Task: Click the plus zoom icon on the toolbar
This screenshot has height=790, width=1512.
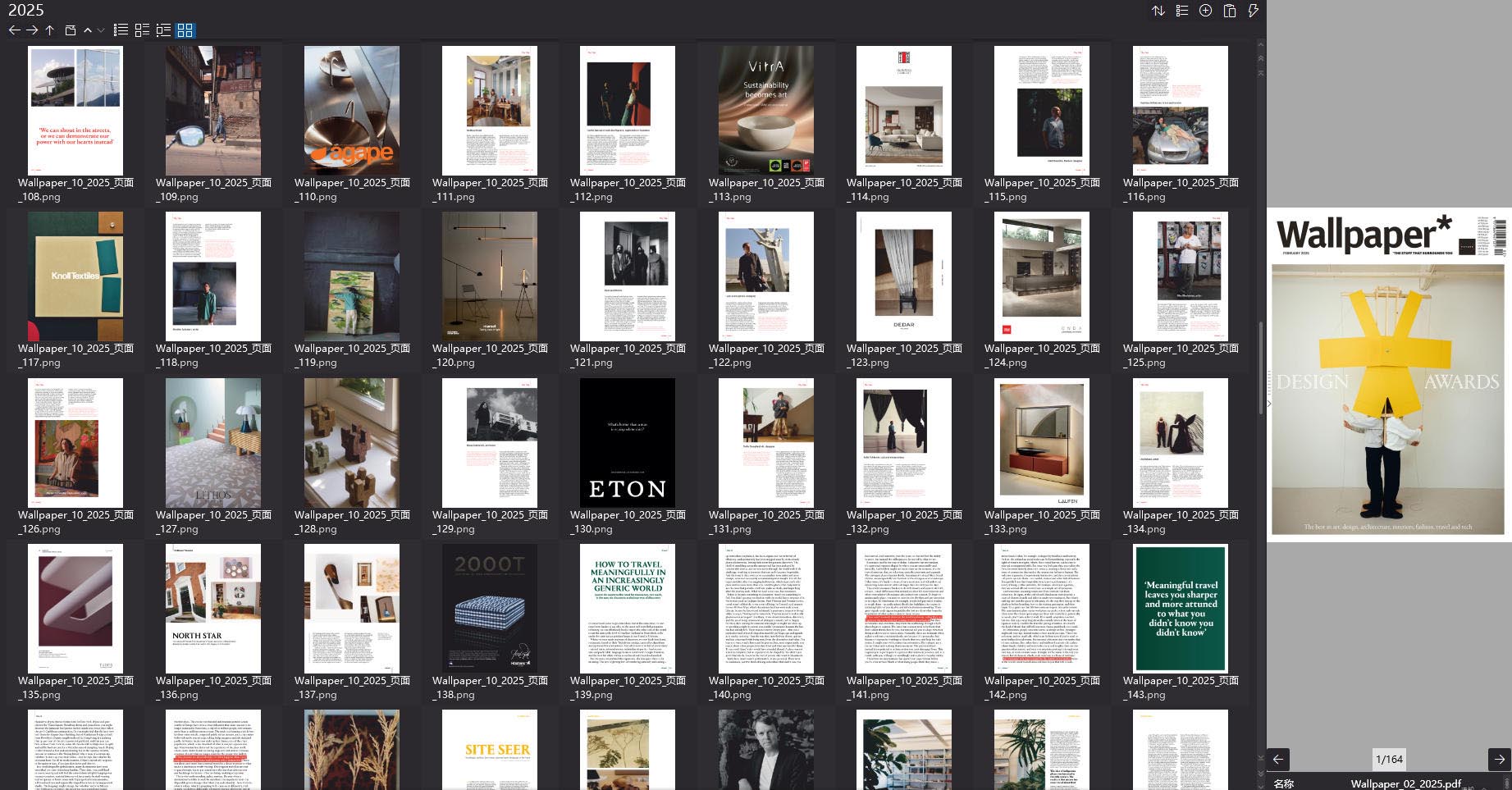Action: (x=1204, y=11)
